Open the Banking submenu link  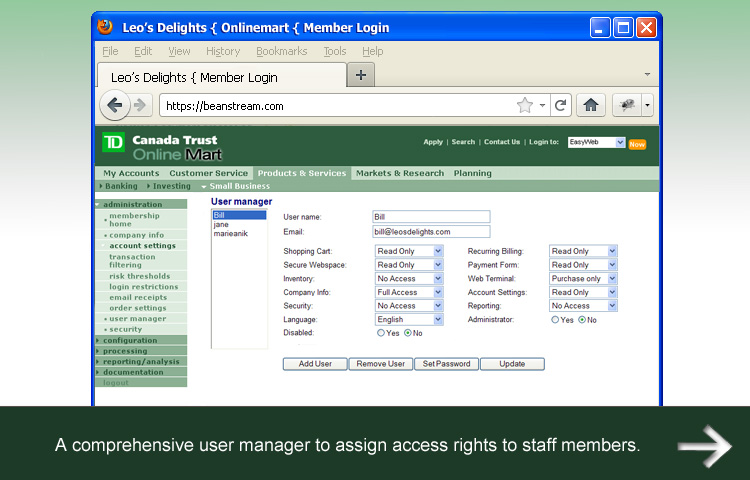click(119, 186)
